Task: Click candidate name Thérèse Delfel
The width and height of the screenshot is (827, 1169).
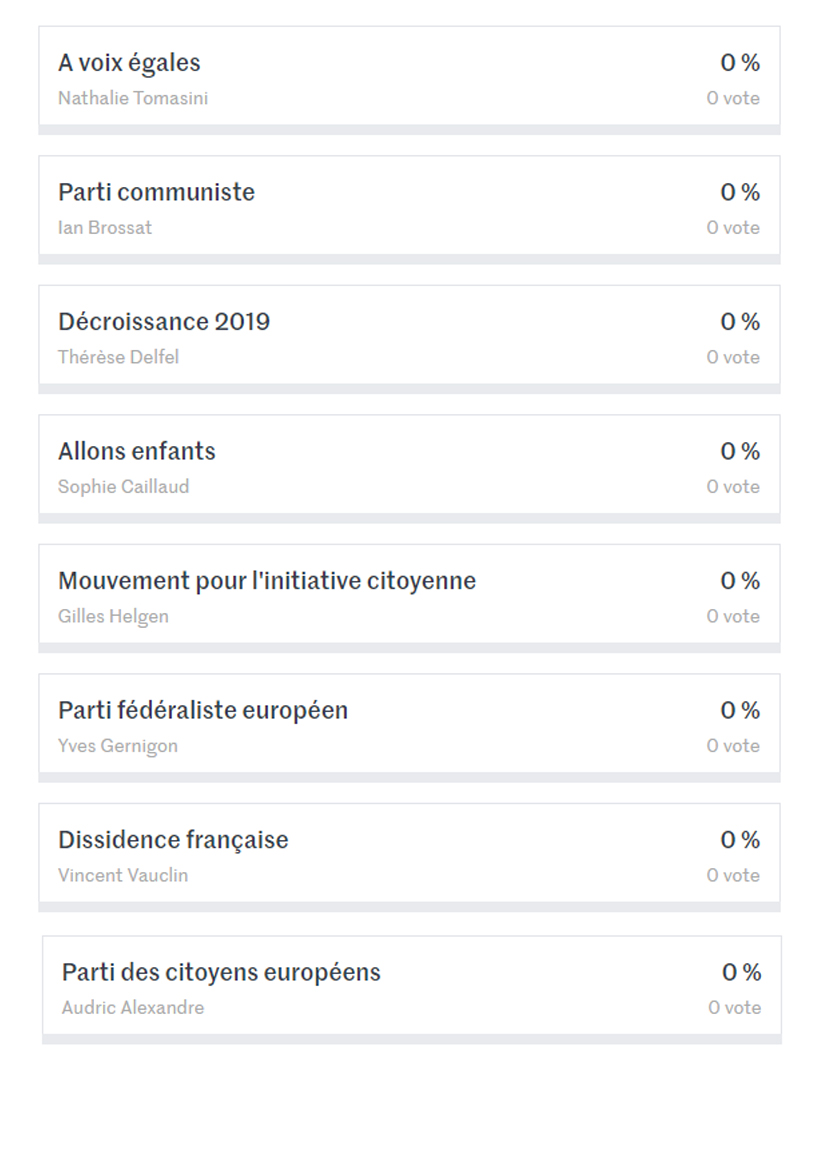Action: point(119,357)
